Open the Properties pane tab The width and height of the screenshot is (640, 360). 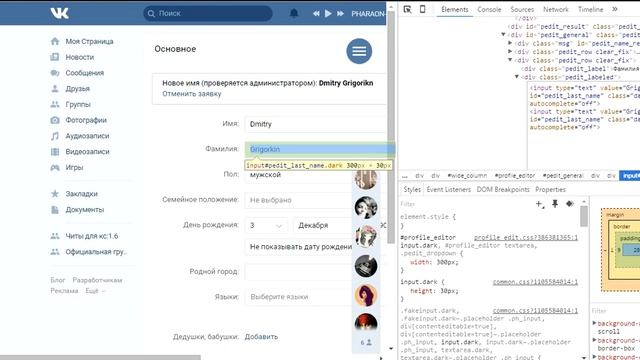(x=550, y=190)
